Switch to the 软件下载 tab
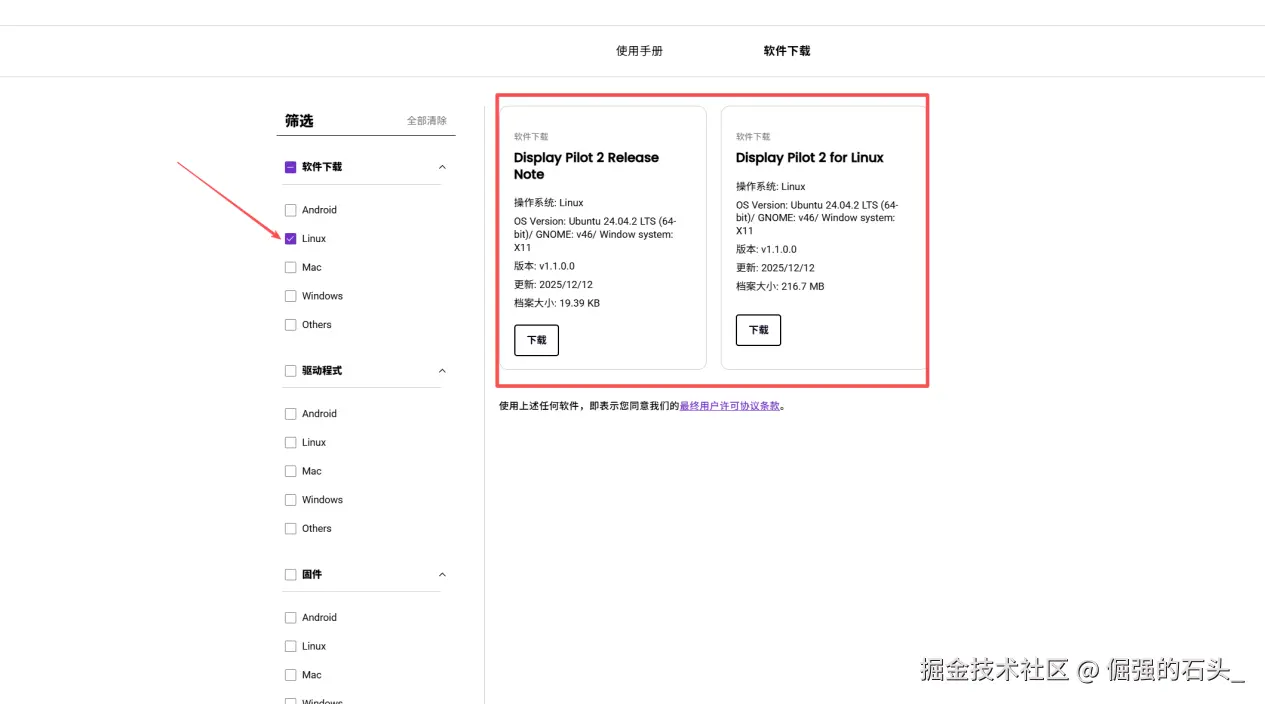1265x704 pixels. point(787,51)
